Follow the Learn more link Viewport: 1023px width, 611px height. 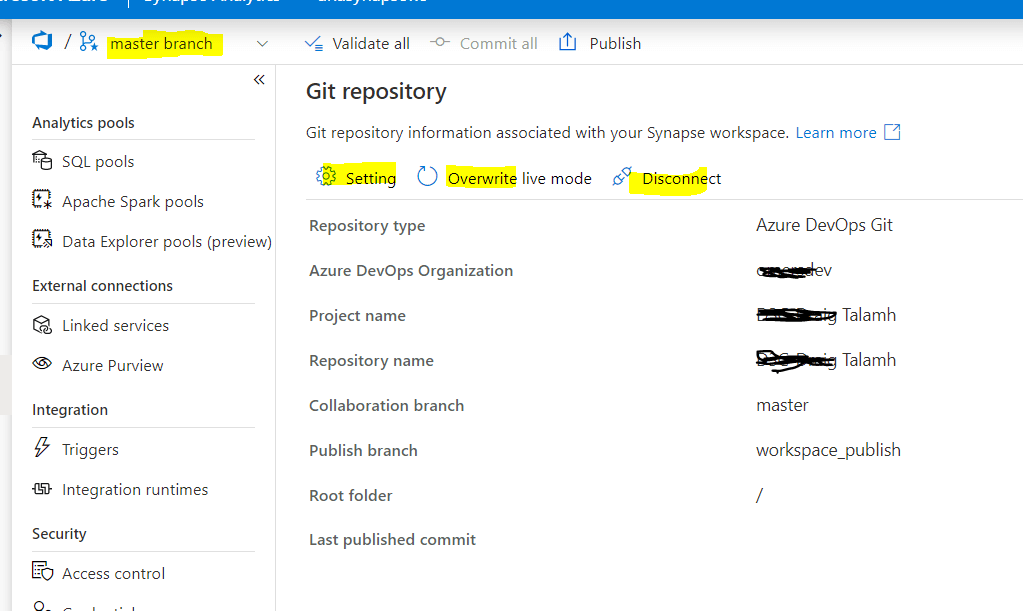tap(836, 133)
